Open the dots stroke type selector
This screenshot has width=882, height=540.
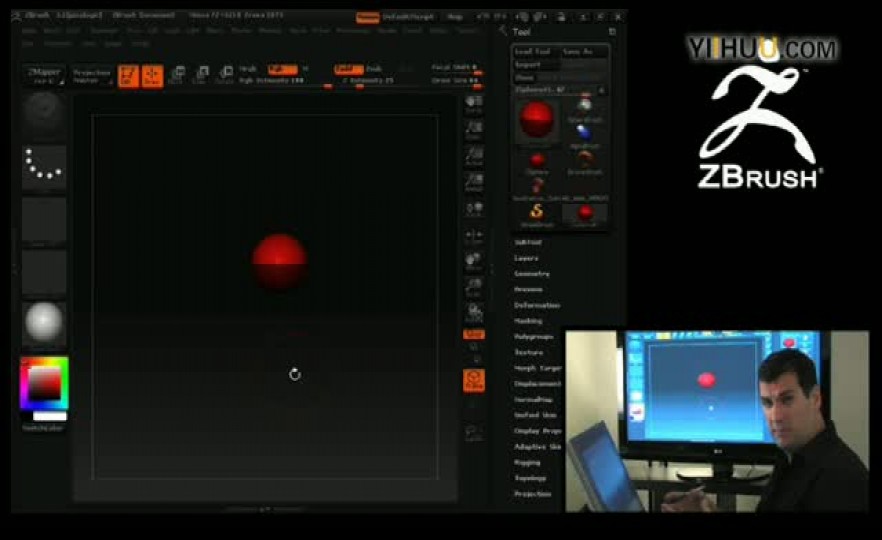[x=44, y=166]
